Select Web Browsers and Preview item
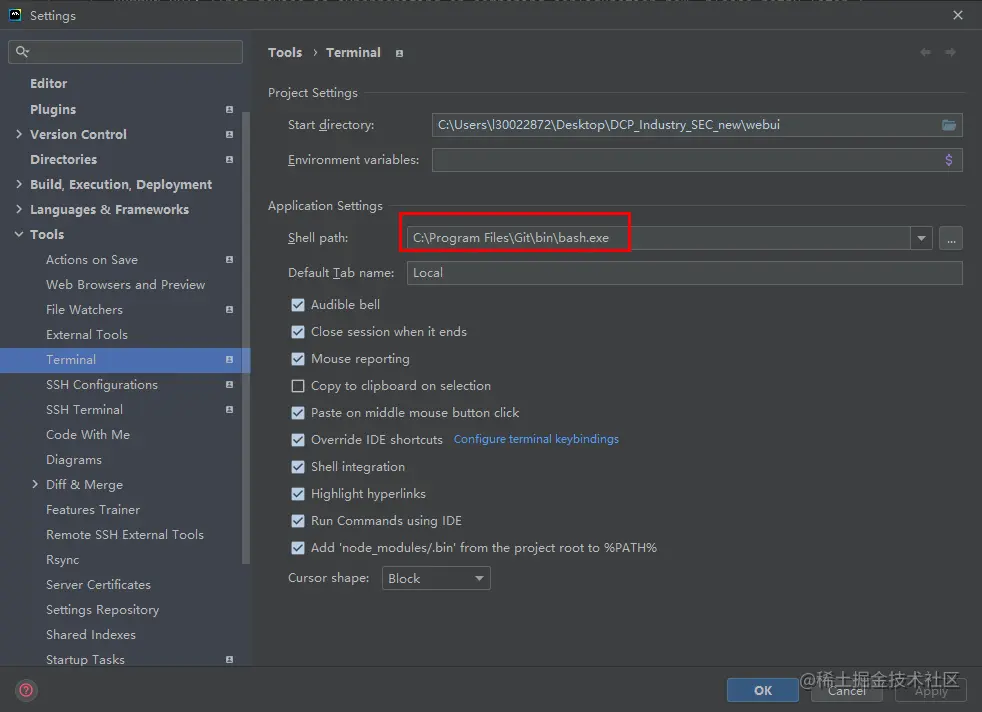The height and width of the screenshot is (712, 982). pos(125,284)
